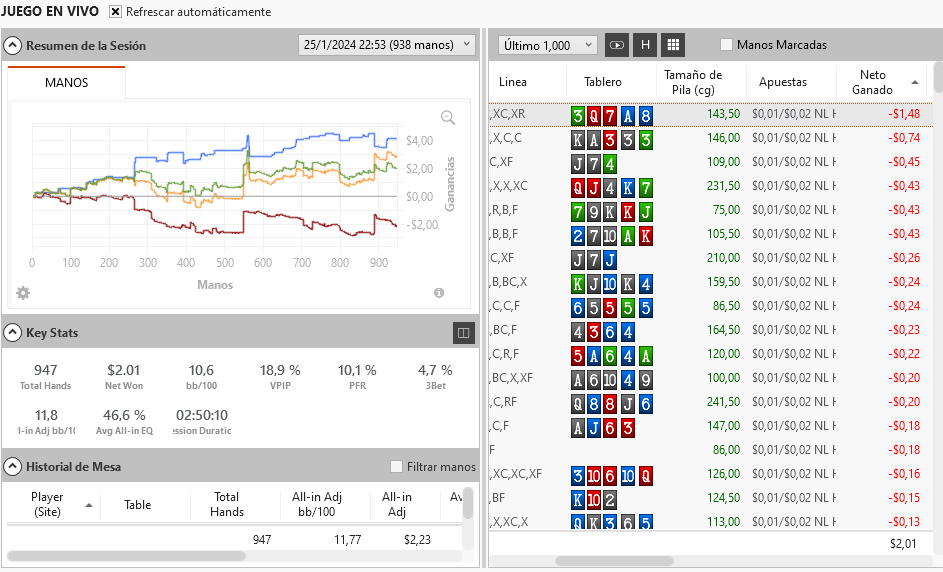
Task: Click the chart info icon
Action: (439, 293)
